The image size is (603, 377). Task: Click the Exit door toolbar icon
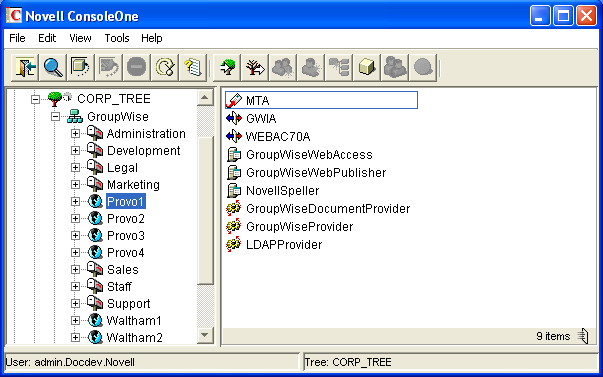click(x=25, y=68)
